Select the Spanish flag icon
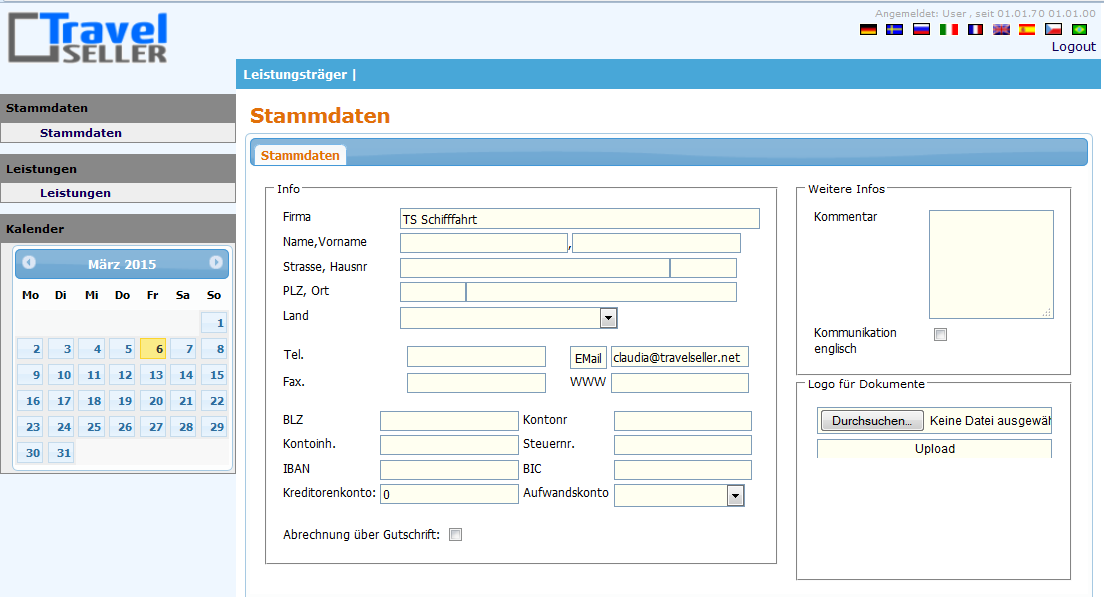 click(x=1027, y=30)
